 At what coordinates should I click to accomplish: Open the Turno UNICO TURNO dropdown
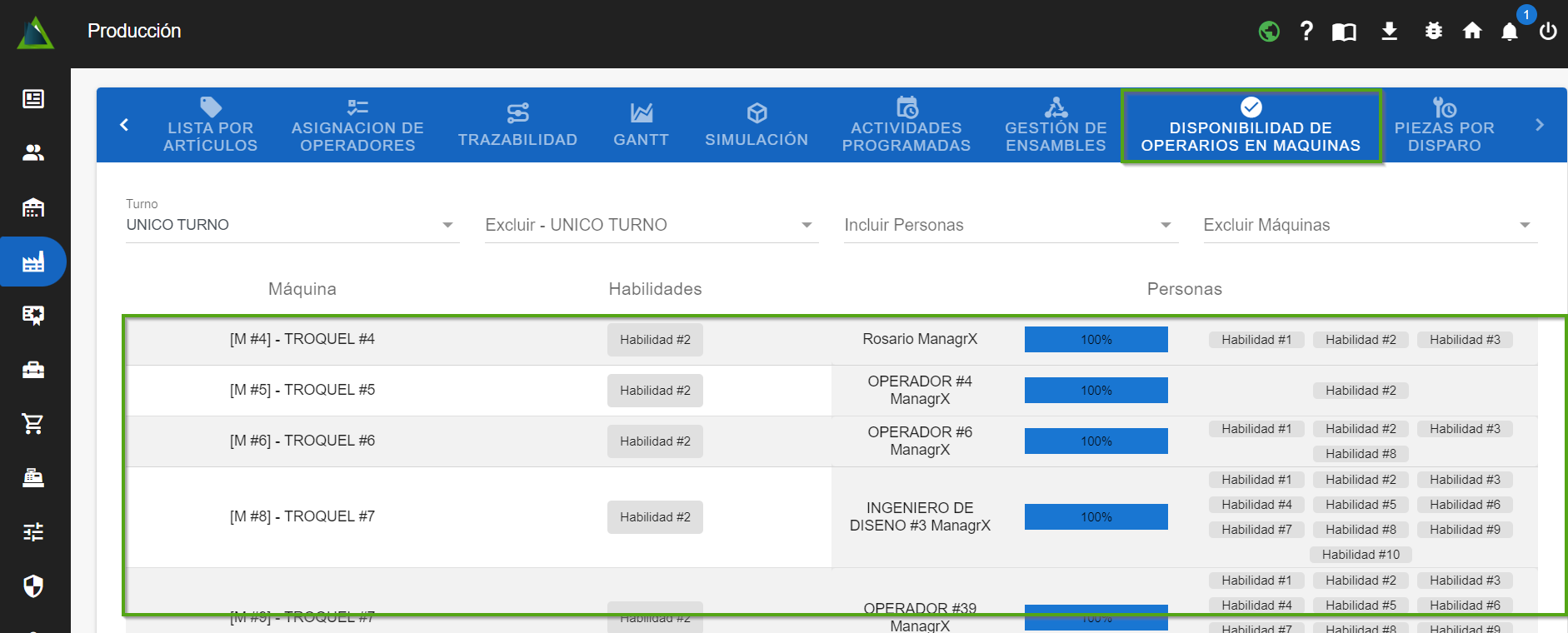[292, 225]
